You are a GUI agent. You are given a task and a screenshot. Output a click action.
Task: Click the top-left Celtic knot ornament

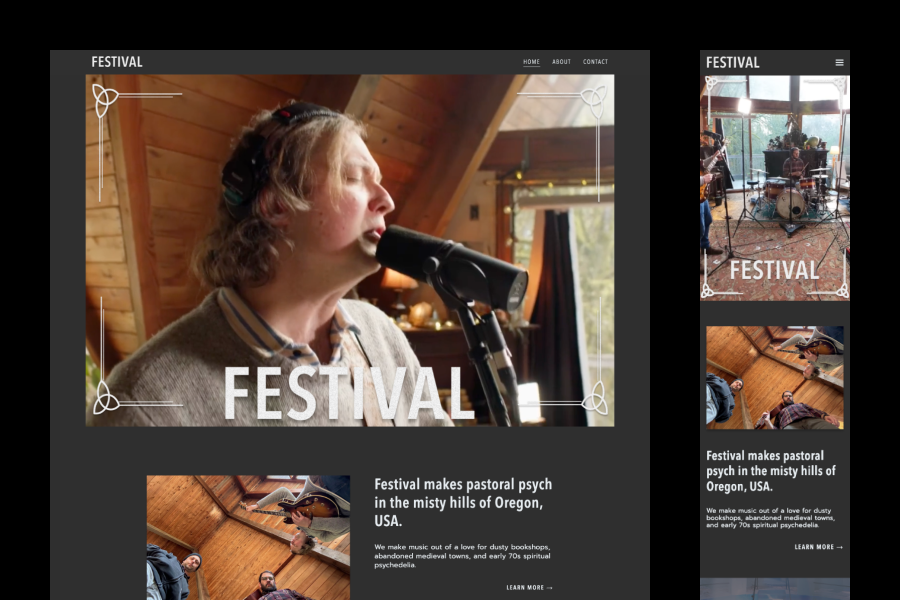coord(104,100)
